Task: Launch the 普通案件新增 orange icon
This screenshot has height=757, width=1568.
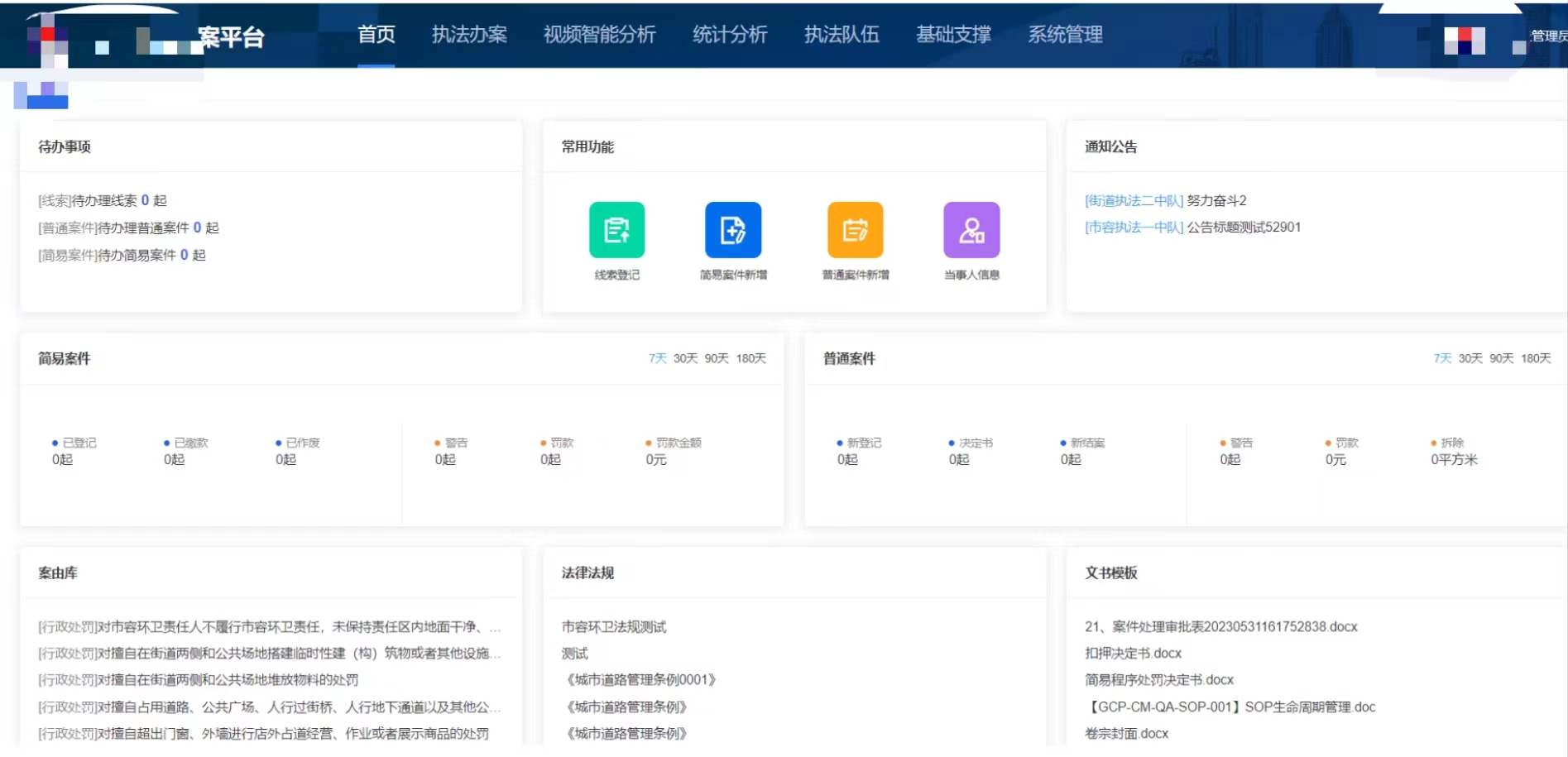Action: tap(856, 230)
